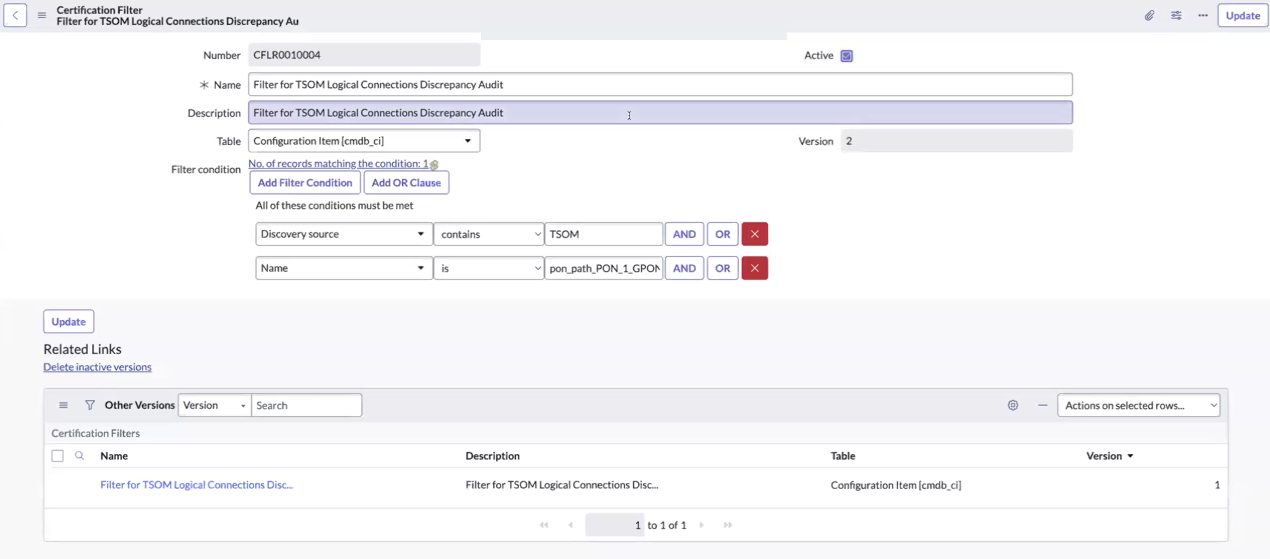Viewport: 1270px width, 559px height.
Task: Click the column search magnifier icon
Action: 80,456
